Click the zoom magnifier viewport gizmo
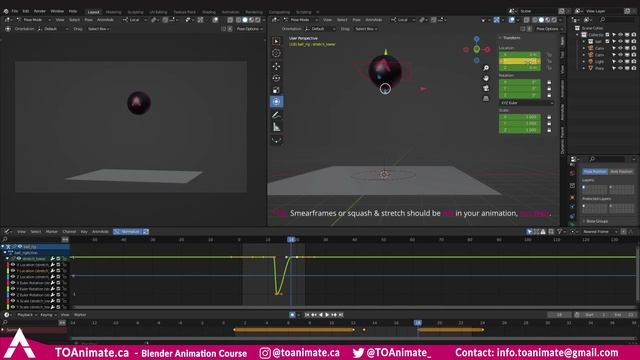This screenshot has width=640, height=360. [486, 68]
